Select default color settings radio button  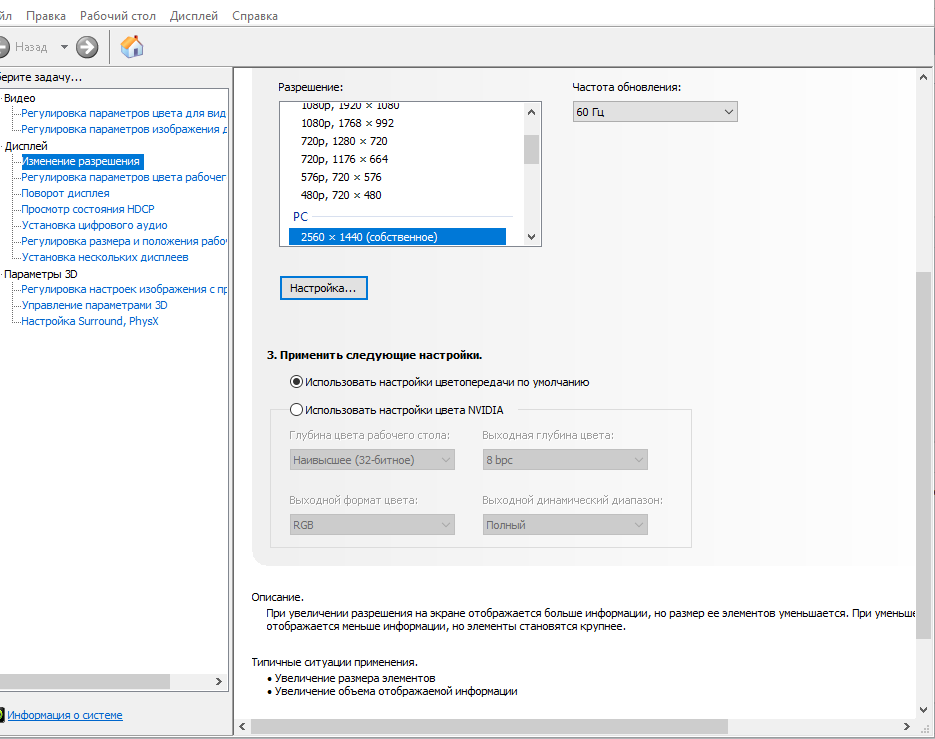296,382
